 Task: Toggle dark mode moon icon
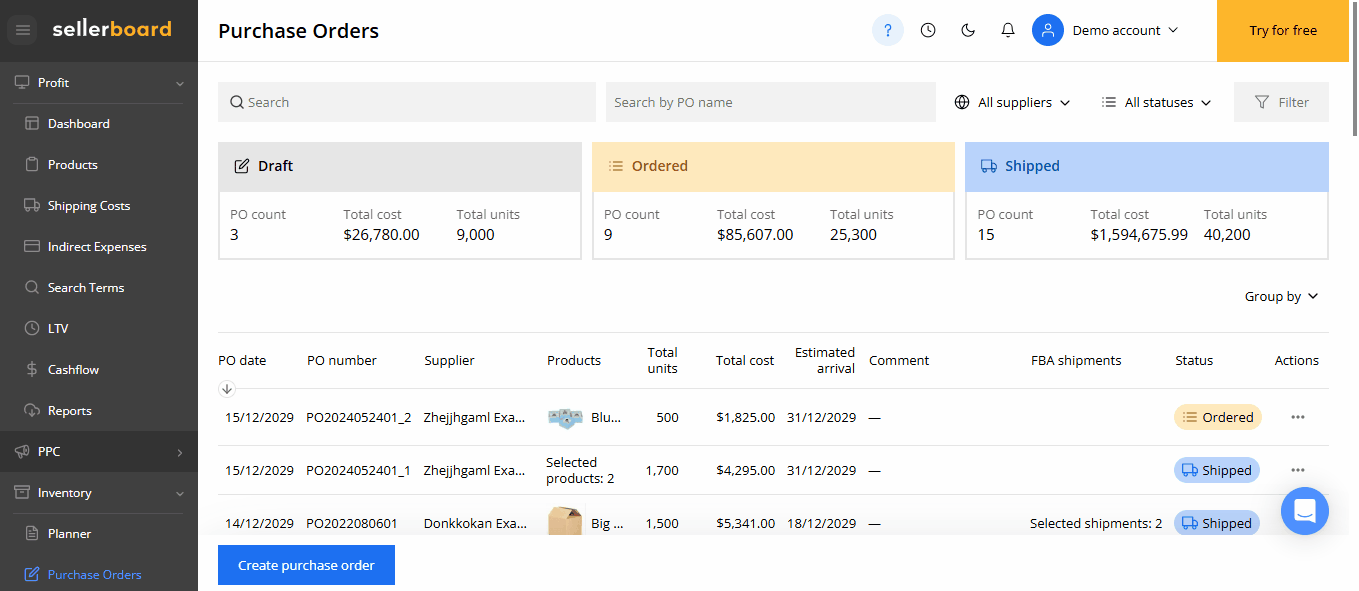[x=968, y=30]
